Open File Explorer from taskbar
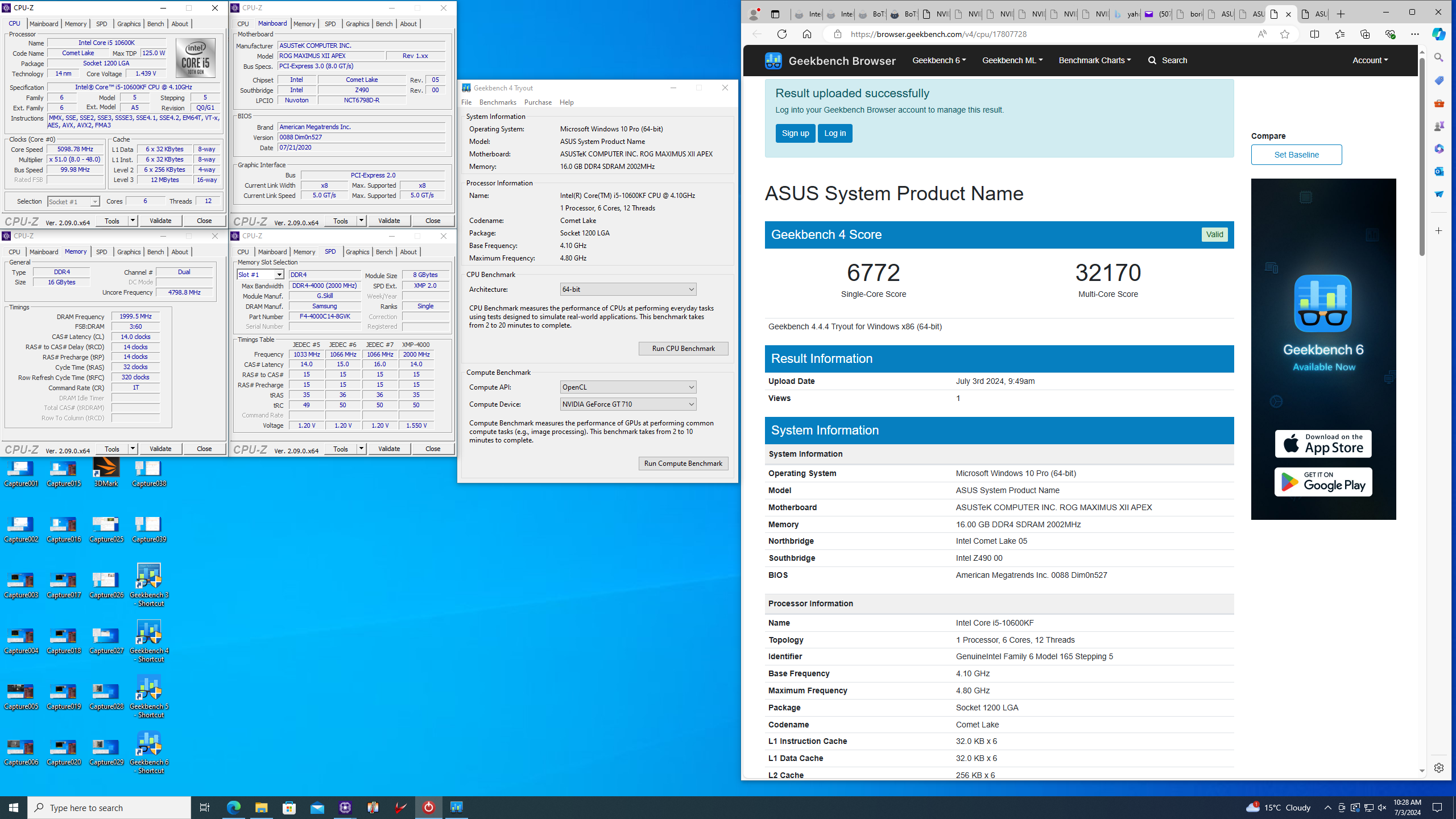The image size is (1456, 819). click(262, 808)
